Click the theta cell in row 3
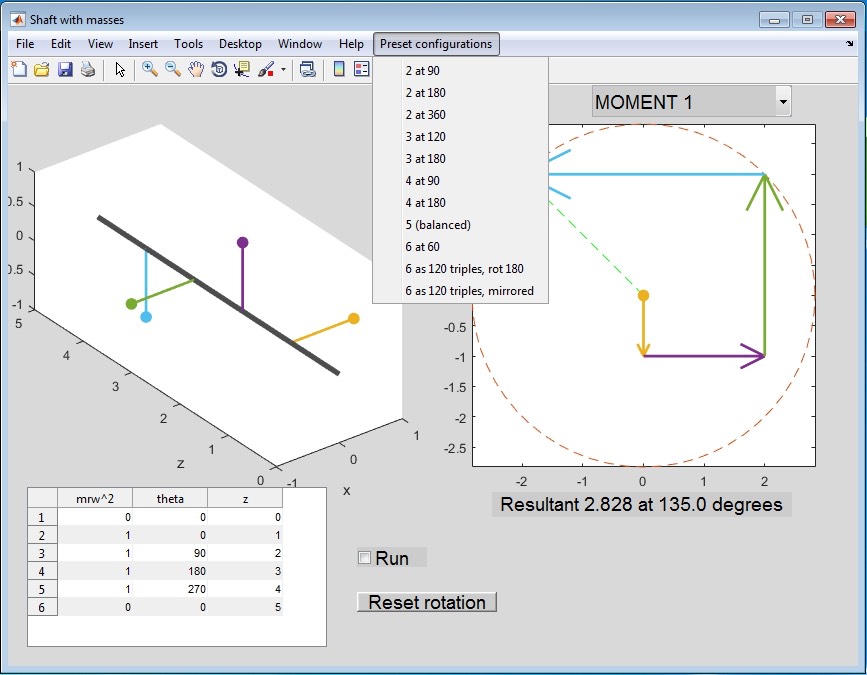 click(169, 553)
